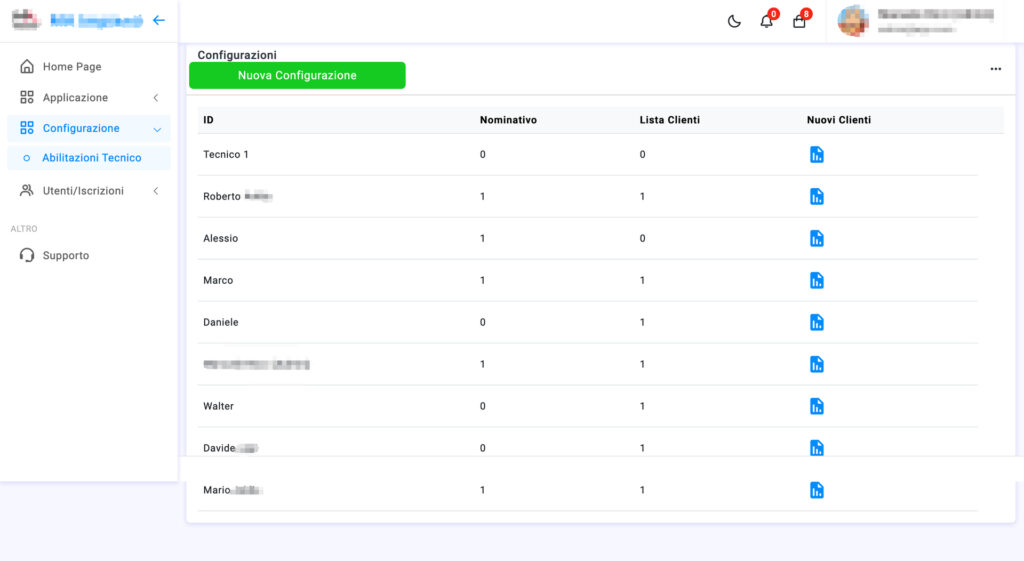1024x561 pixels.
Task: Click the notification bell icon
Action: click(x=767, y=21)
